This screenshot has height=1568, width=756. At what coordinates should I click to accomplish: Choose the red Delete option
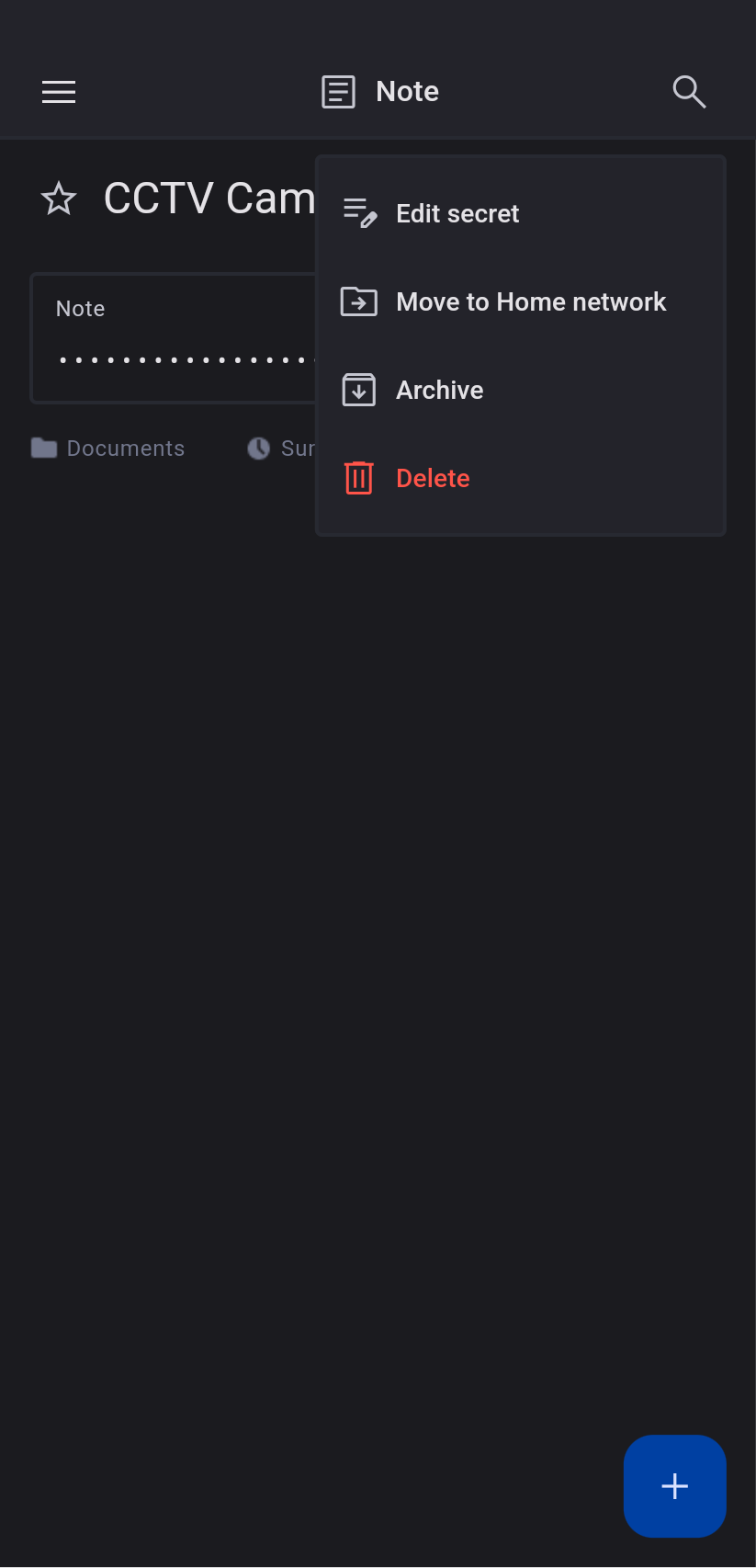(521, 478)
